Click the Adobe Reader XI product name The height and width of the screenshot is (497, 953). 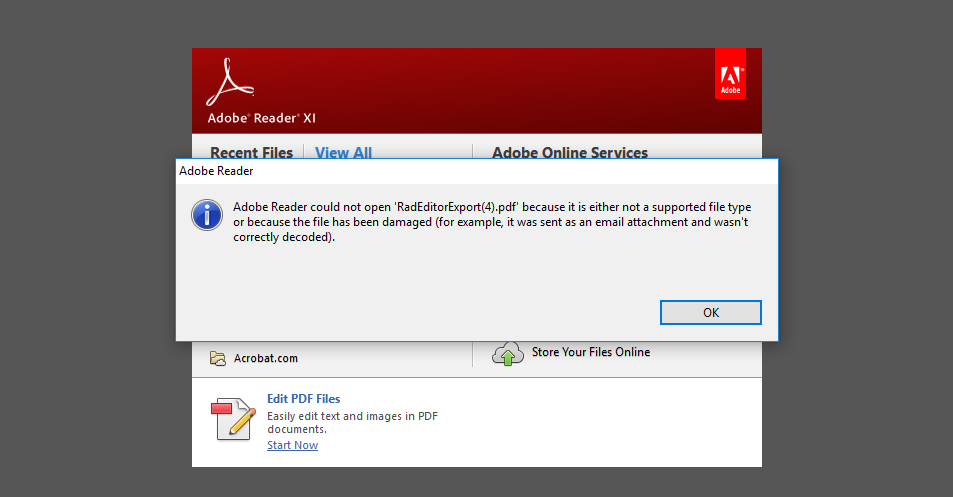coord(262,118)
